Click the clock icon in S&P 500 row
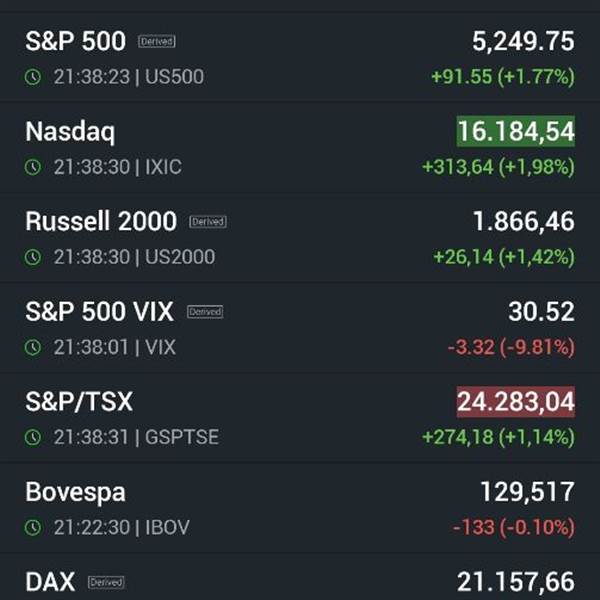This screenshot has height=600, width=600. (33, 77)
